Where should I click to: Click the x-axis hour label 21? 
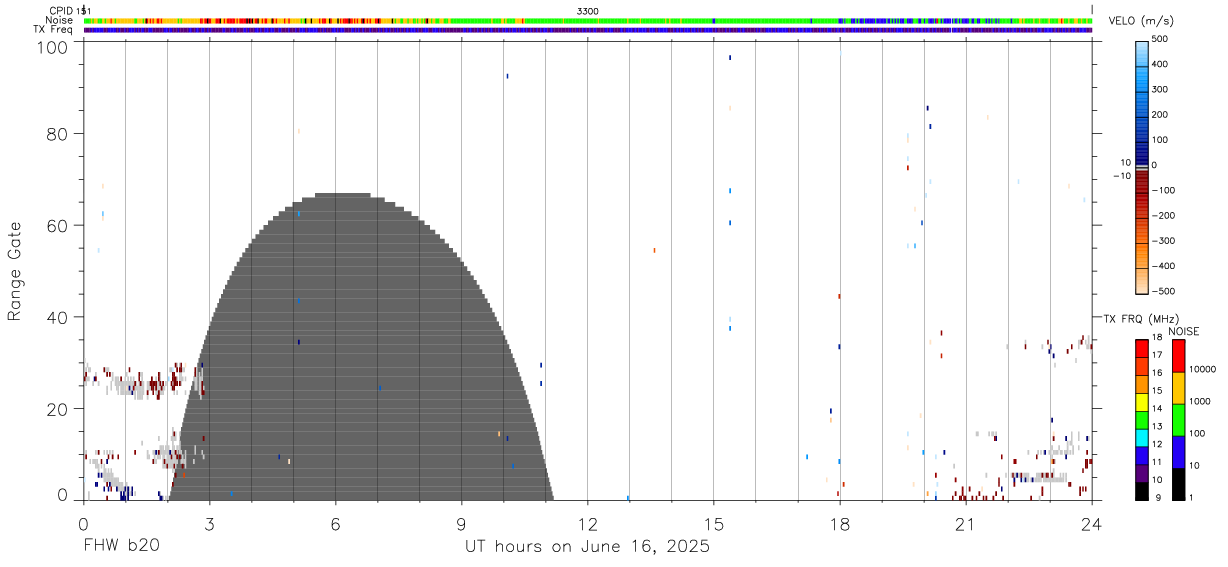click(965, 523)
